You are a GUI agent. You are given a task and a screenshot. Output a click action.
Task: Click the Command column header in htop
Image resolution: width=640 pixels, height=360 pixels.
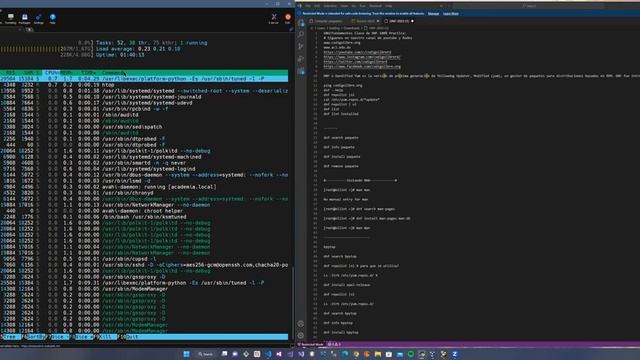(112, 73)
